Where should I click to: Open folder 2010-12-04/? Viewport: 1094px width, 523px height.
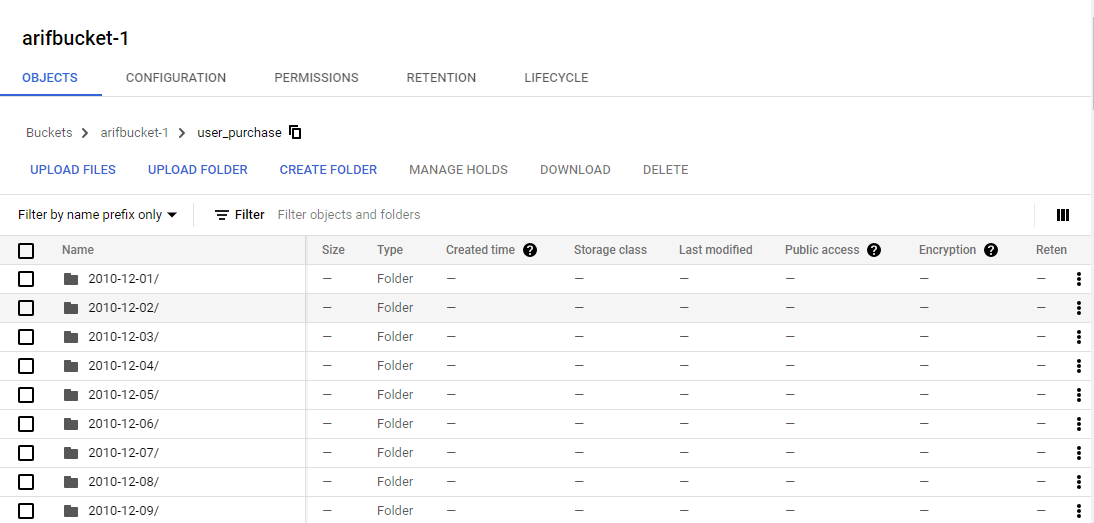(123, 366)
